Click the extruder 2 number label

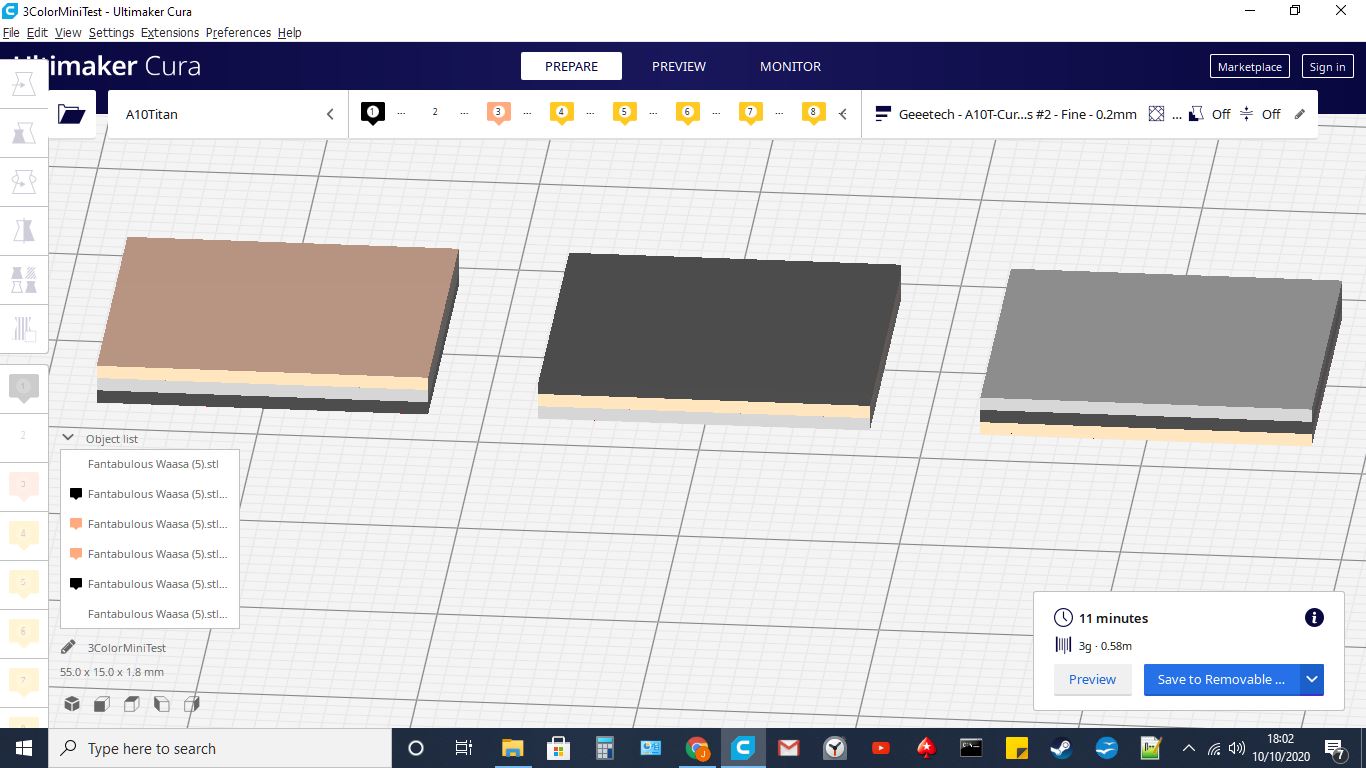click(435, 112)
